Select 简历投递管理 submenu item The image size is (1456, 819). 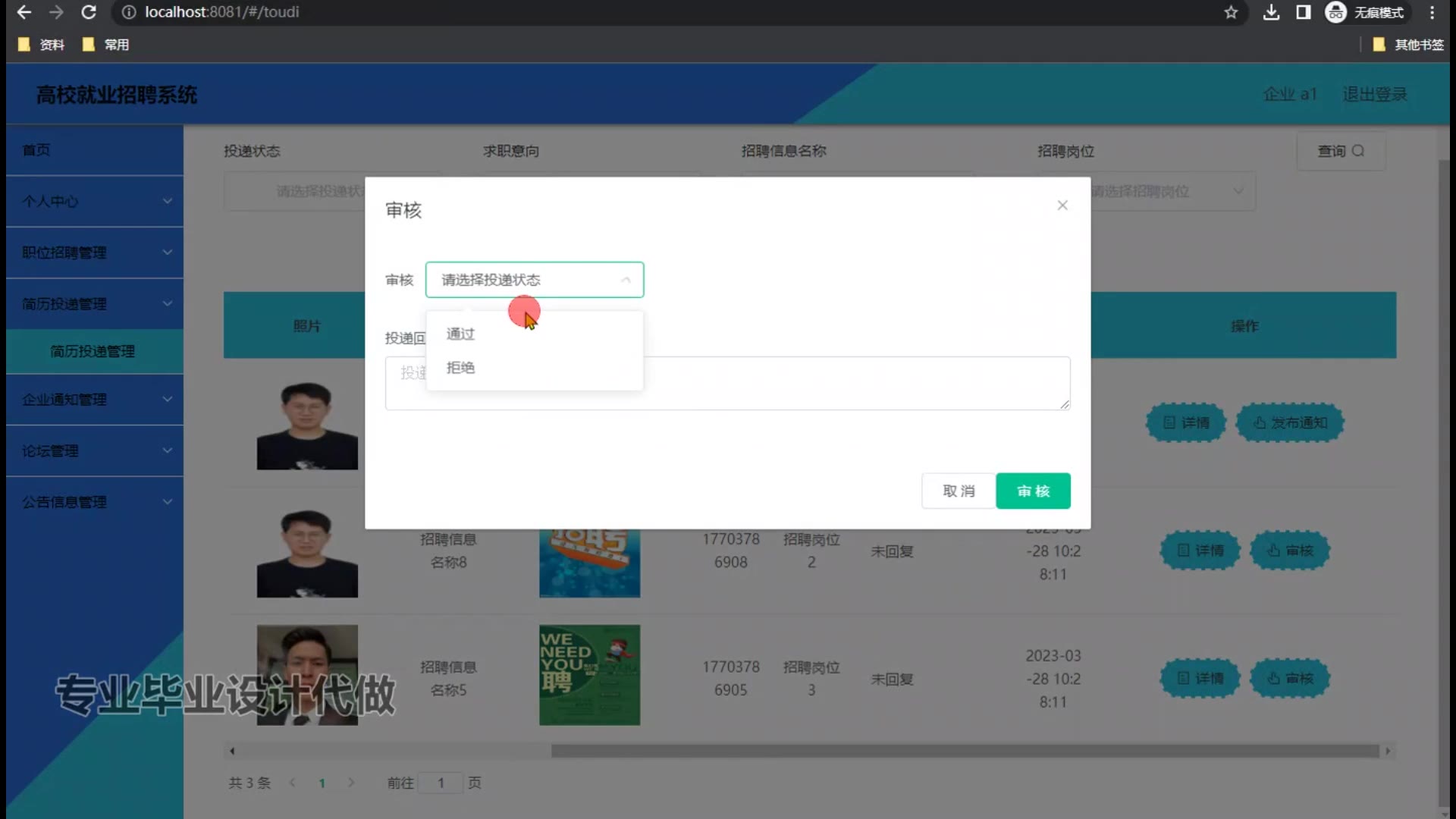pyautogui.click(x=95, y=351)
